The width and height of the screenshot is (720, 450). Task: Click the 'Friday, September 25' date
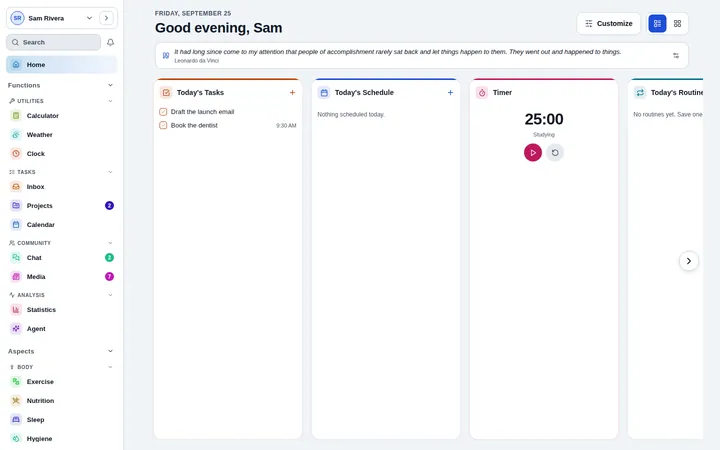193,13
